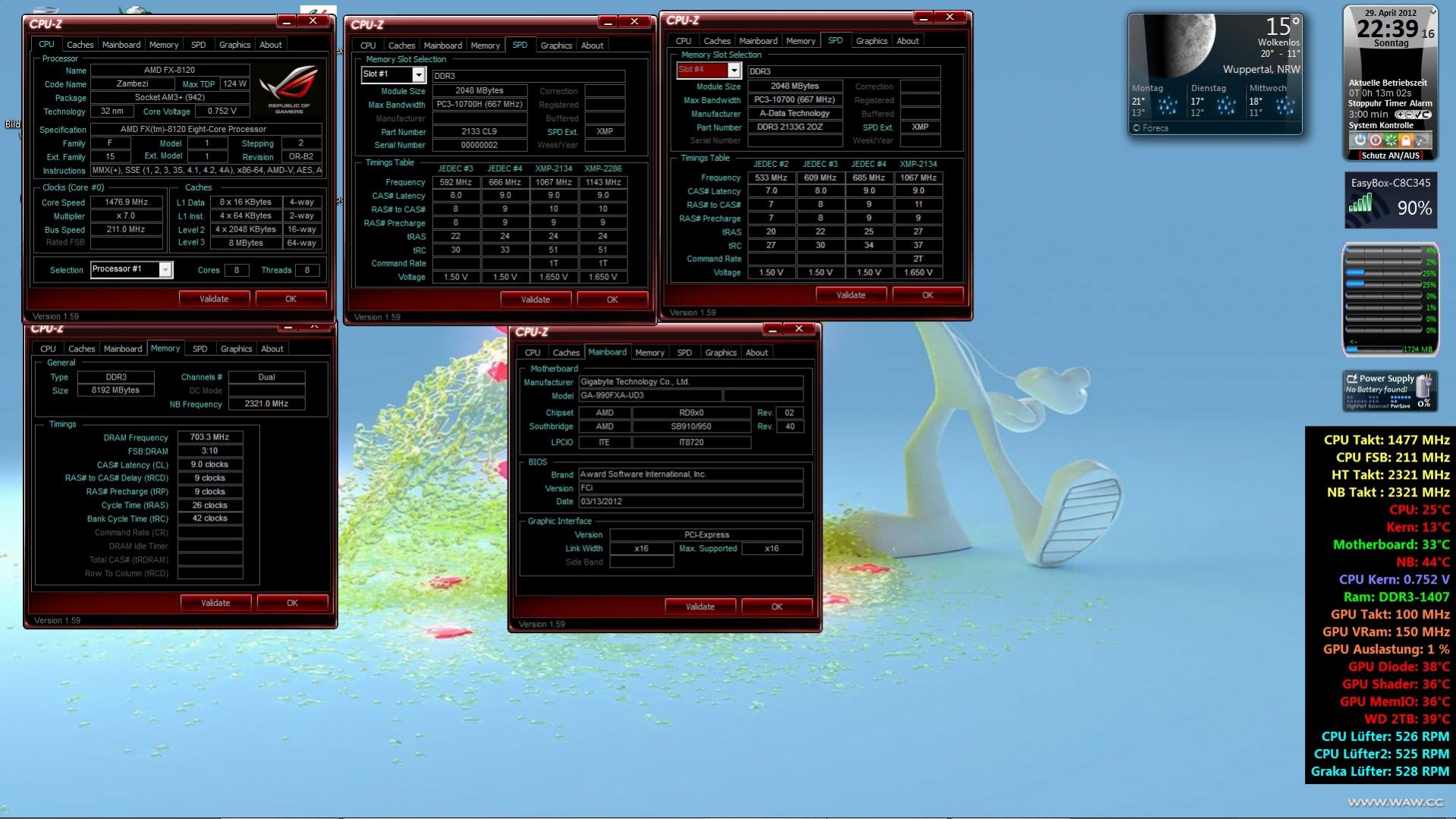This screenshot has height=819, width=1456.
Task: Open Graphics tab in Slot #1 SPD window
Action: pyautogui.click(x=556, y=46)
